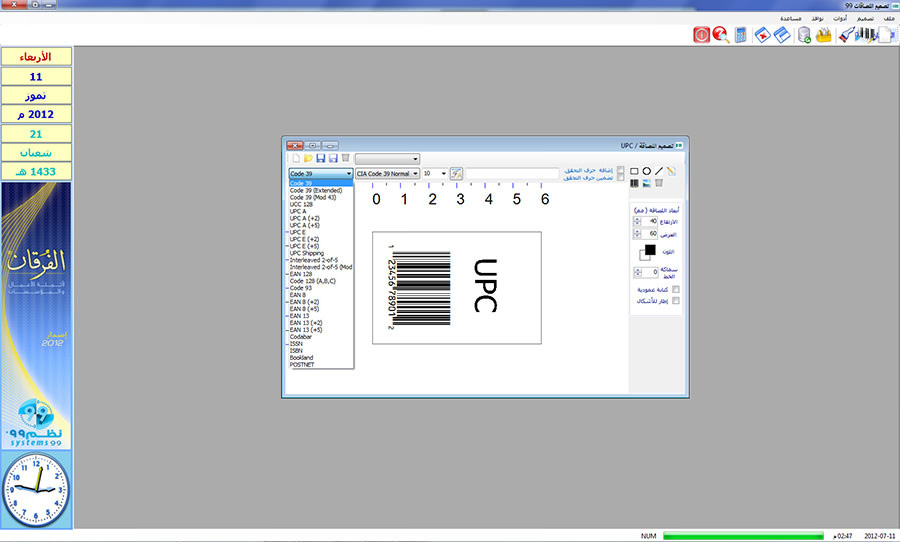Select the UPC text object on the label

click(485, 286)
